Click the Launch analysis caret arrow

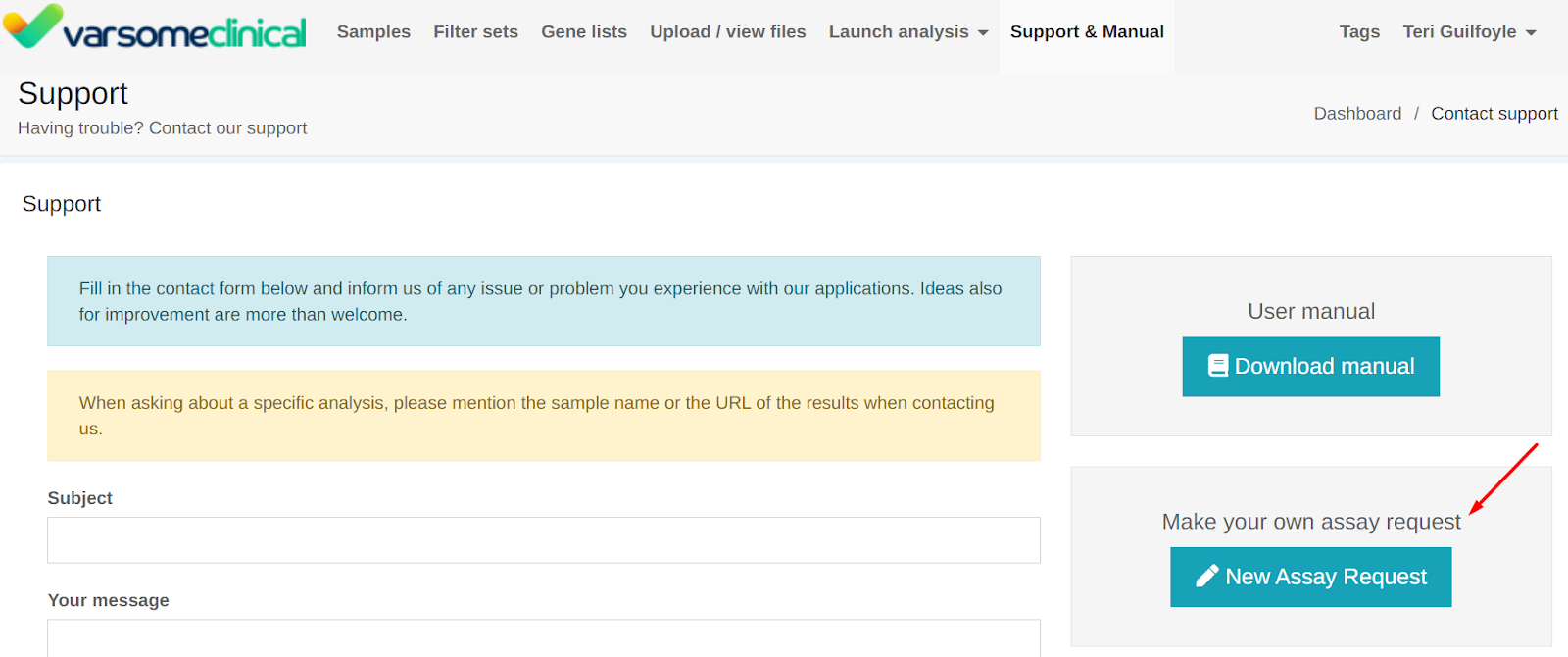(983, 33)
